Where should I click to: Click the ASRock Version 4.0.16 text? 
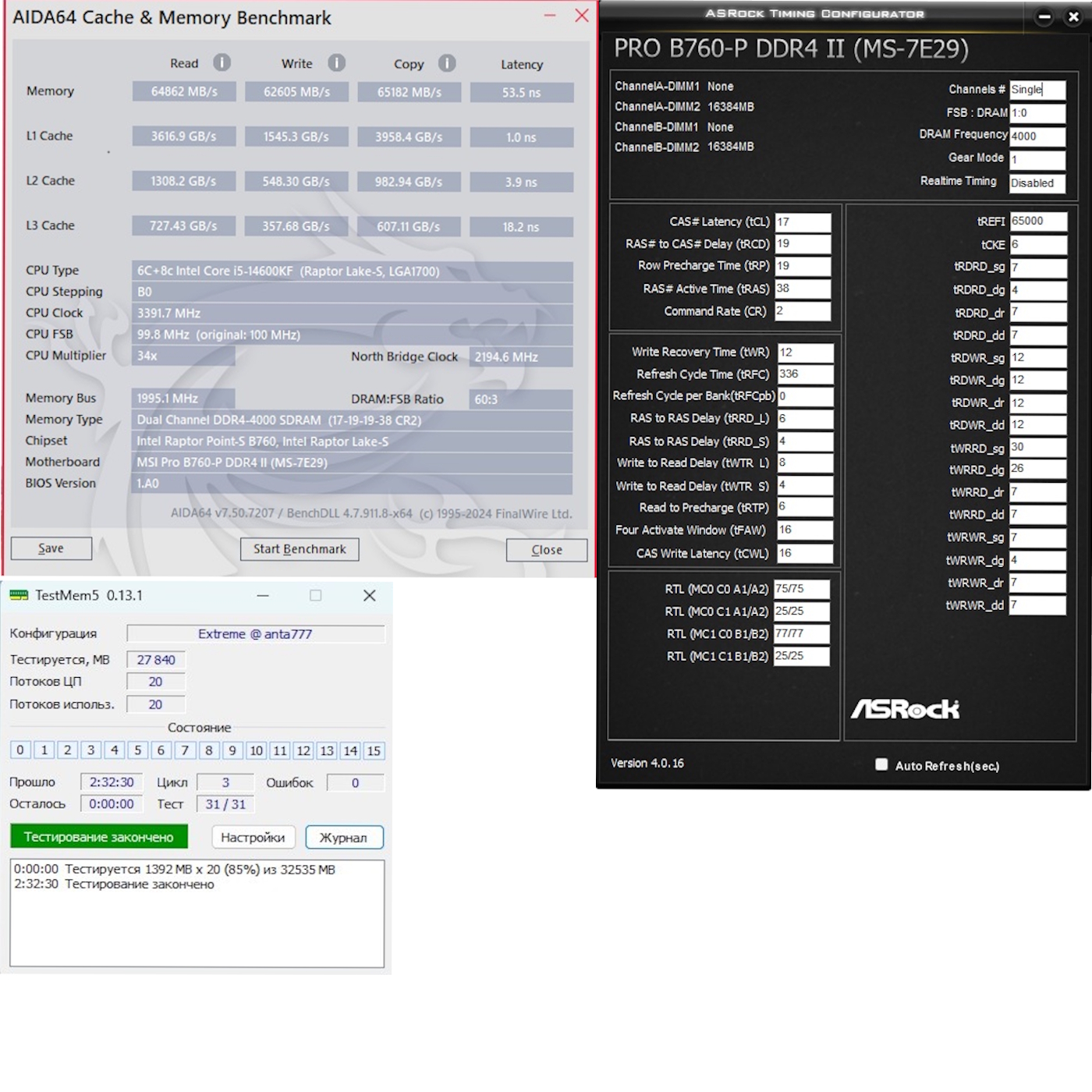pyautogui.click(x=647, y=764)
